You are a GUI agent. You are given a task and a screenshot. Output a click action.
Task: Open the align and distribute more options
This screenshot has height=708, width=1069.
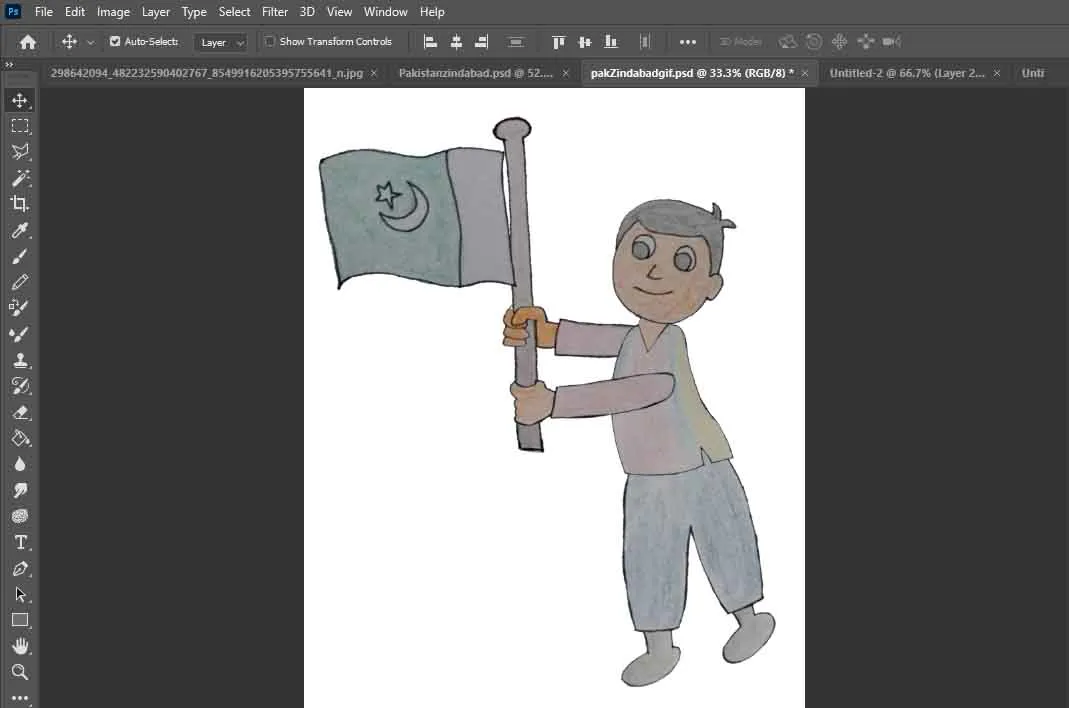(x=688, y=42)
